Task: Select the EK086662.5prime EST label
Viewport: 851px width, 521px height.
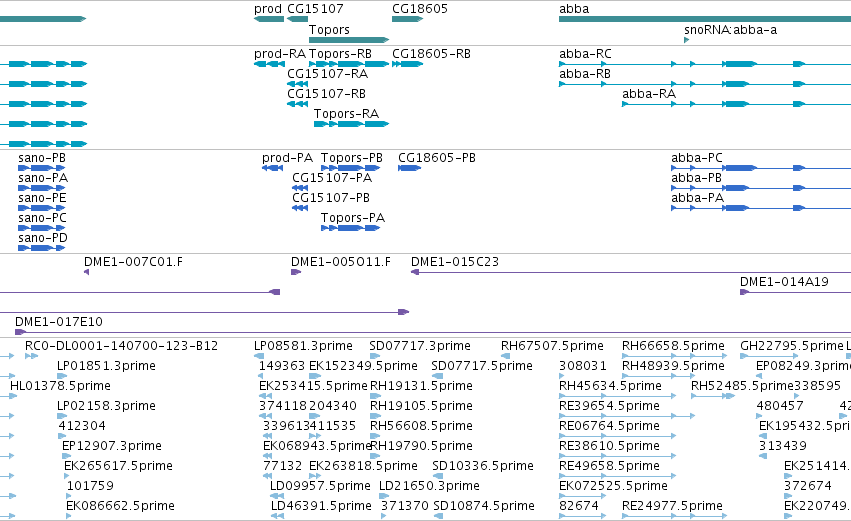Action: point(120,507)
